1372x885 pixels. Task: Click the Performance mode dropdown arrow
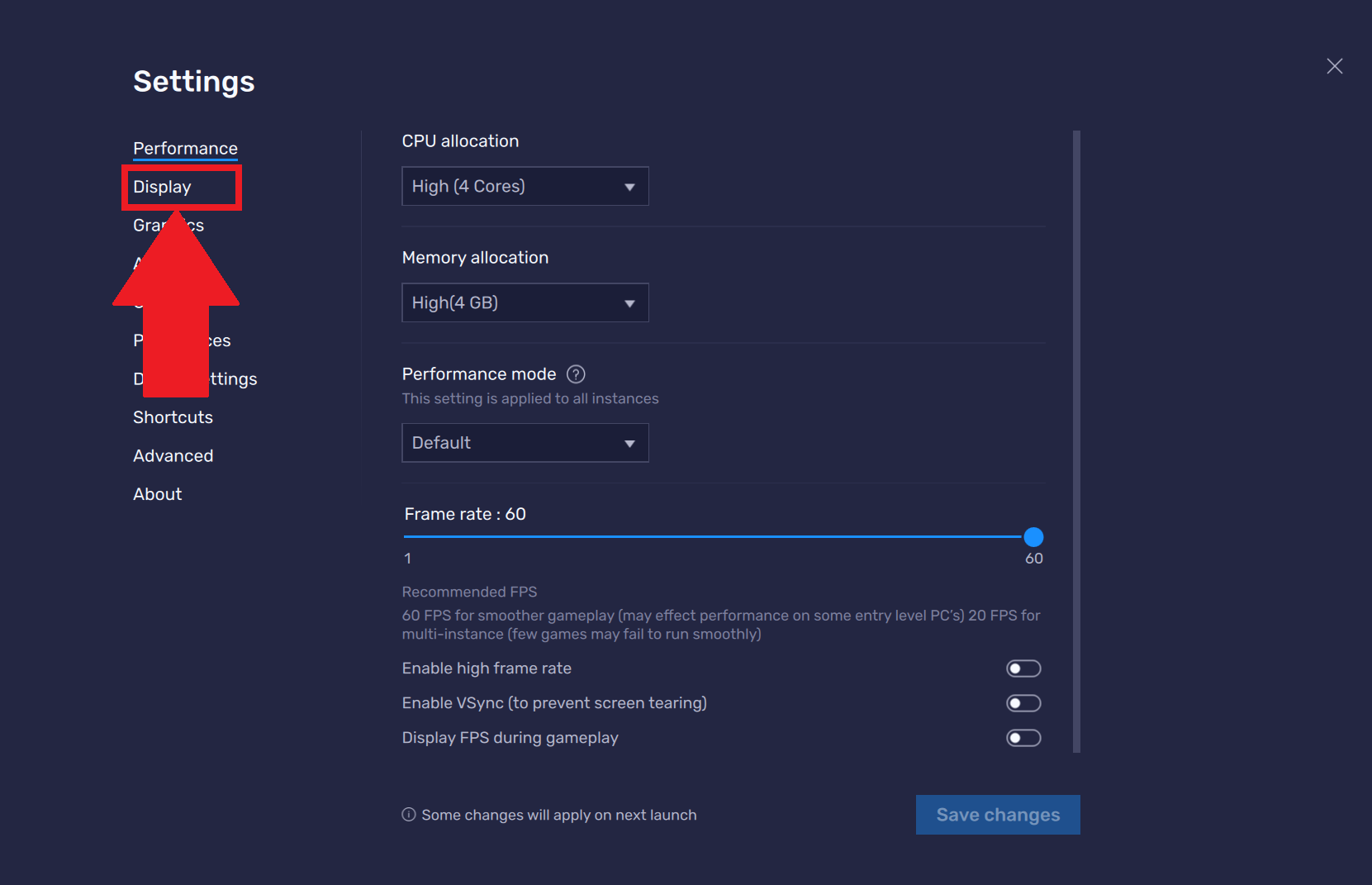(x=629, y=444)
